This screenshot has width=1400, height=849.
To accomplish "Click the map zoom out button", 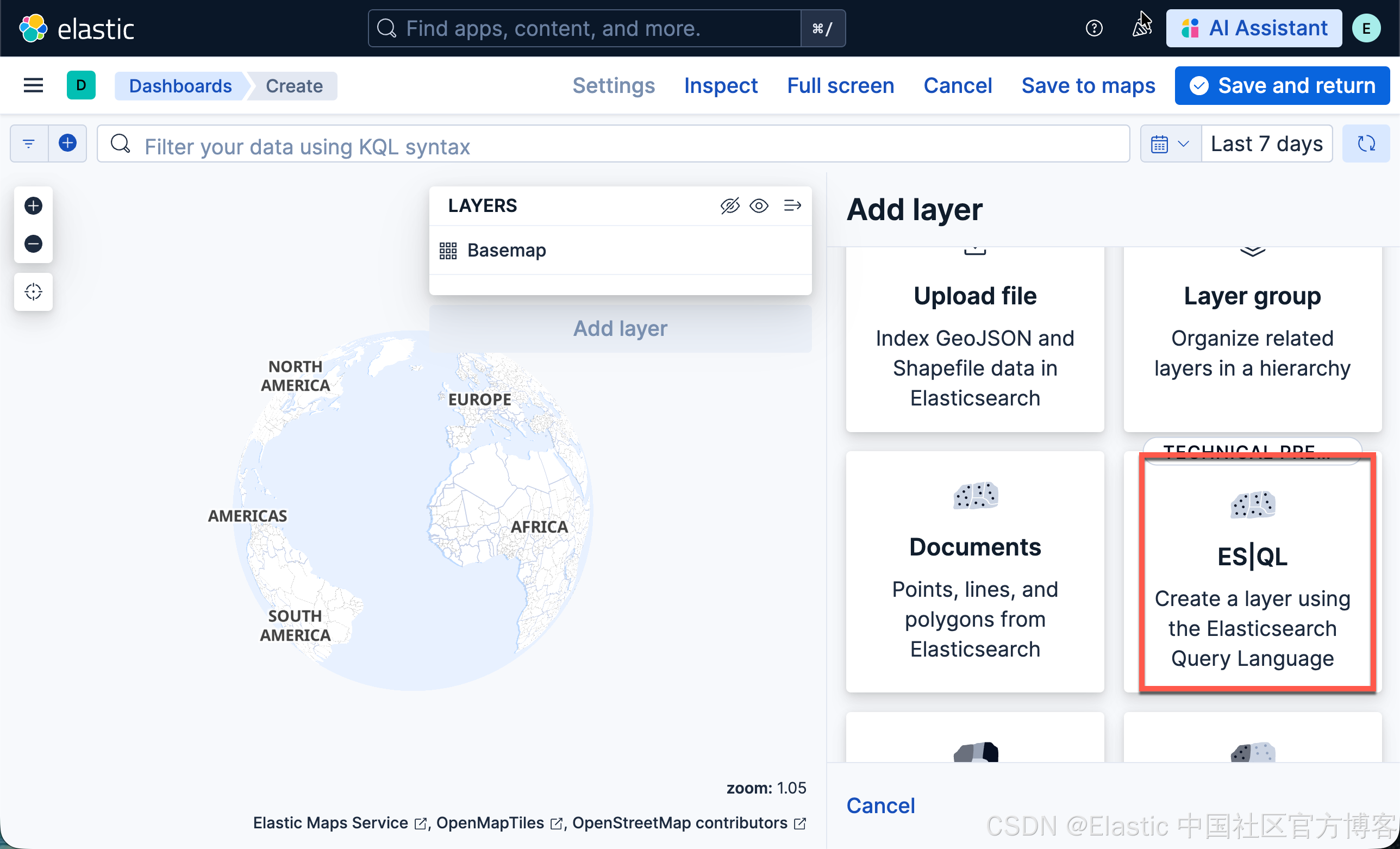I will coord(33,244).
